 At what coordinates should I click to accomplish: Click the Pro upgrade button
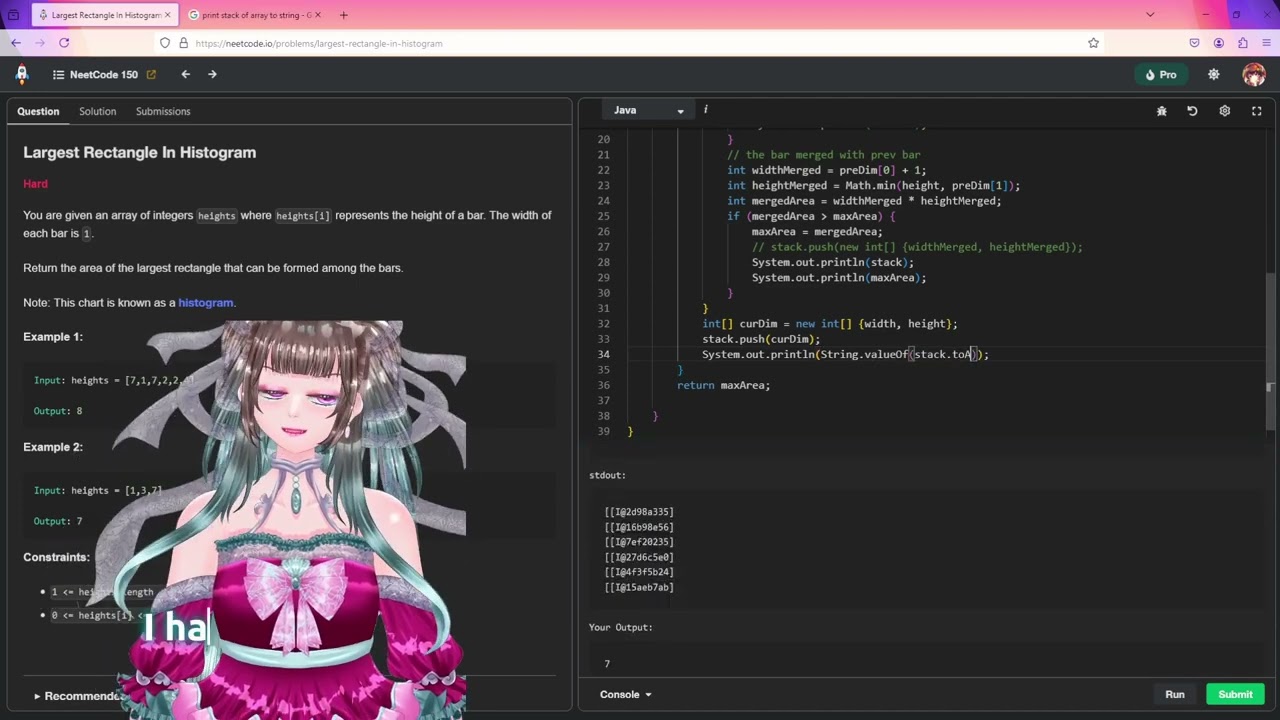1160,75
